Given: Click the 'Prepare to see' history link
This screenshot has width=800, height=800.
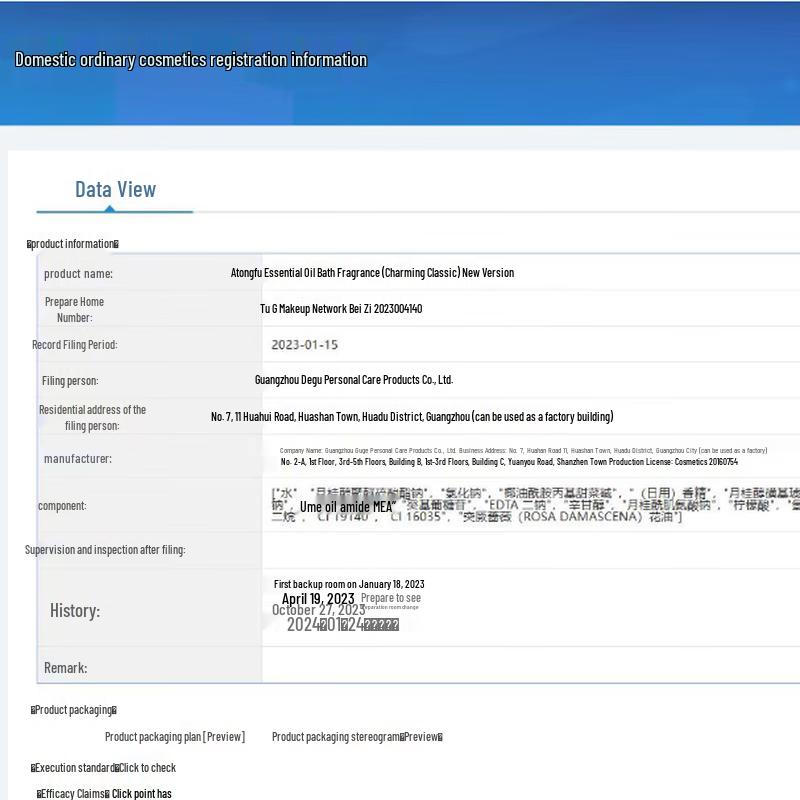Looking at the screenshot, I should [x=390, y=598].
